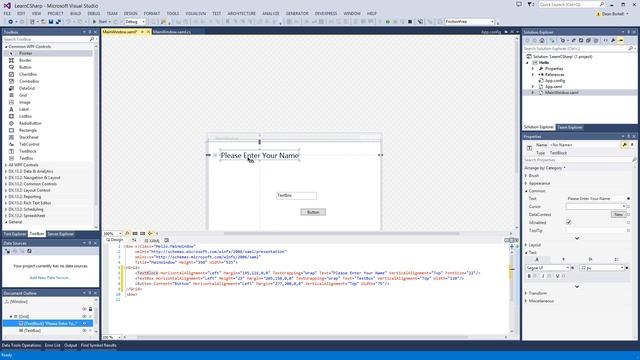
Task: Click the Underline icon in Text properties
Action: click(x=557, y=276)
